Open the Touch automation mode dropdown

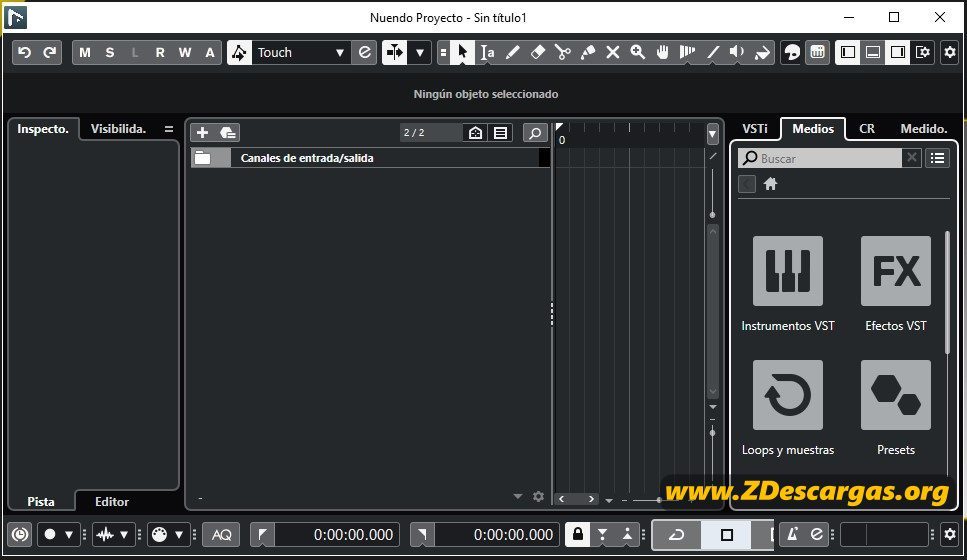pos(300,52)
